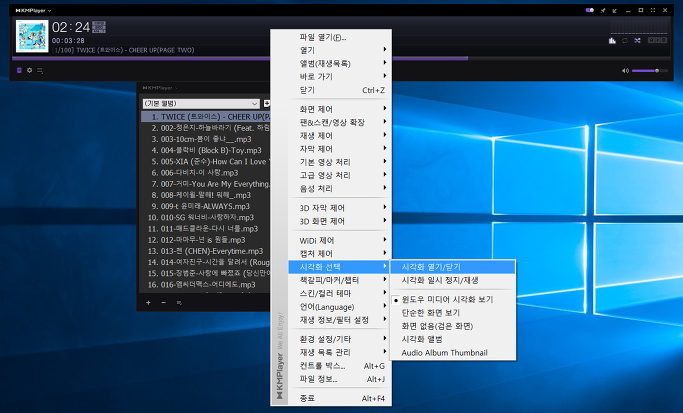Select playlist row 013-첸 (CHEN)-Everytime.mp3

206,251
